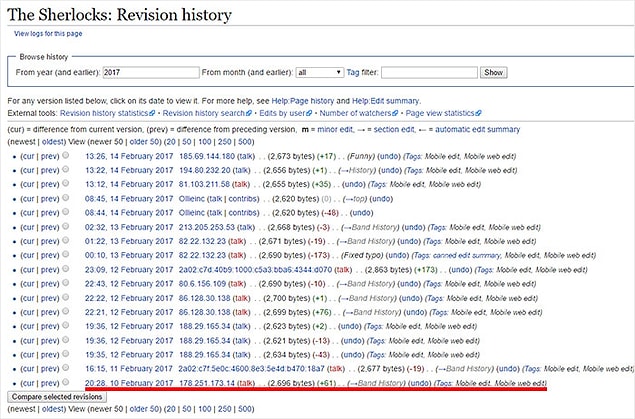Open the minor edit legend link
The image size is (635, 419).
click(335, 130)
